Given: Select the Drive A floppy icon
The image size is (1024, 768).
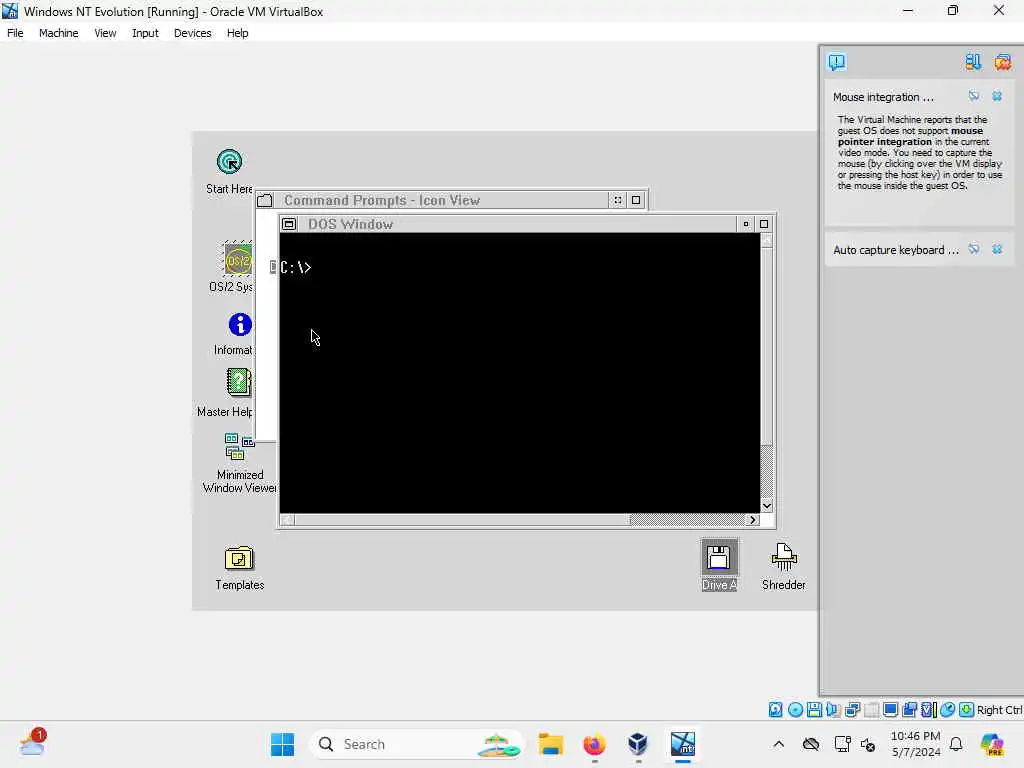Looking at the screenshot, I should (719, 566).
